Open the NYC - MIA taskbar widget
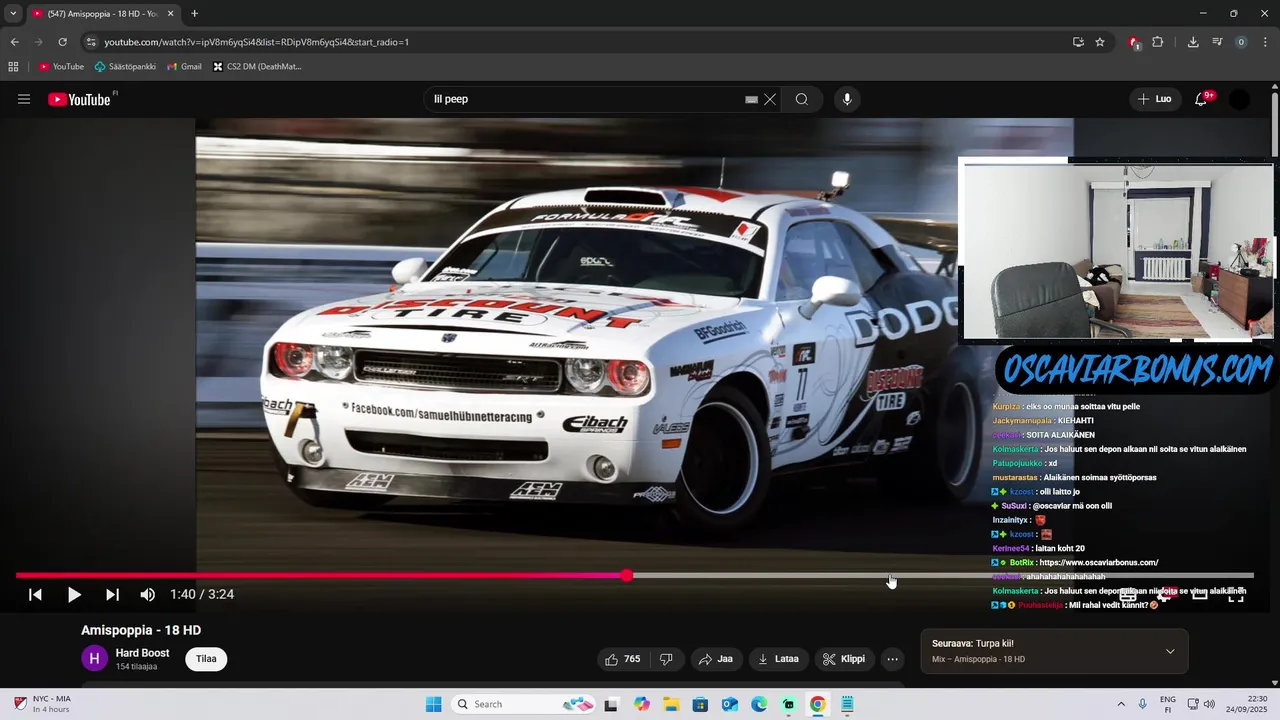This screenshot has width=1280, height=720. point(42,704)
